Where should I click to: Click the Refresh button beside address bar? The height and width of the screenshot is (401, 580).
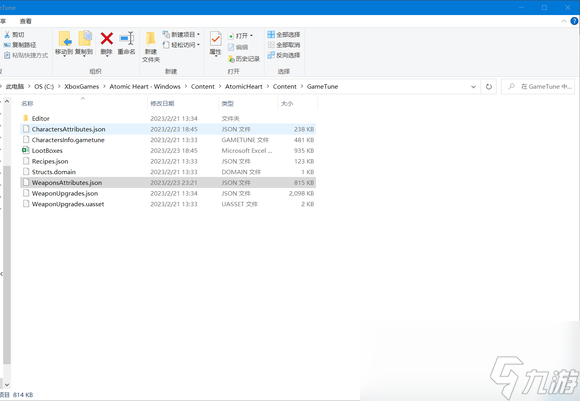(489, 87)
